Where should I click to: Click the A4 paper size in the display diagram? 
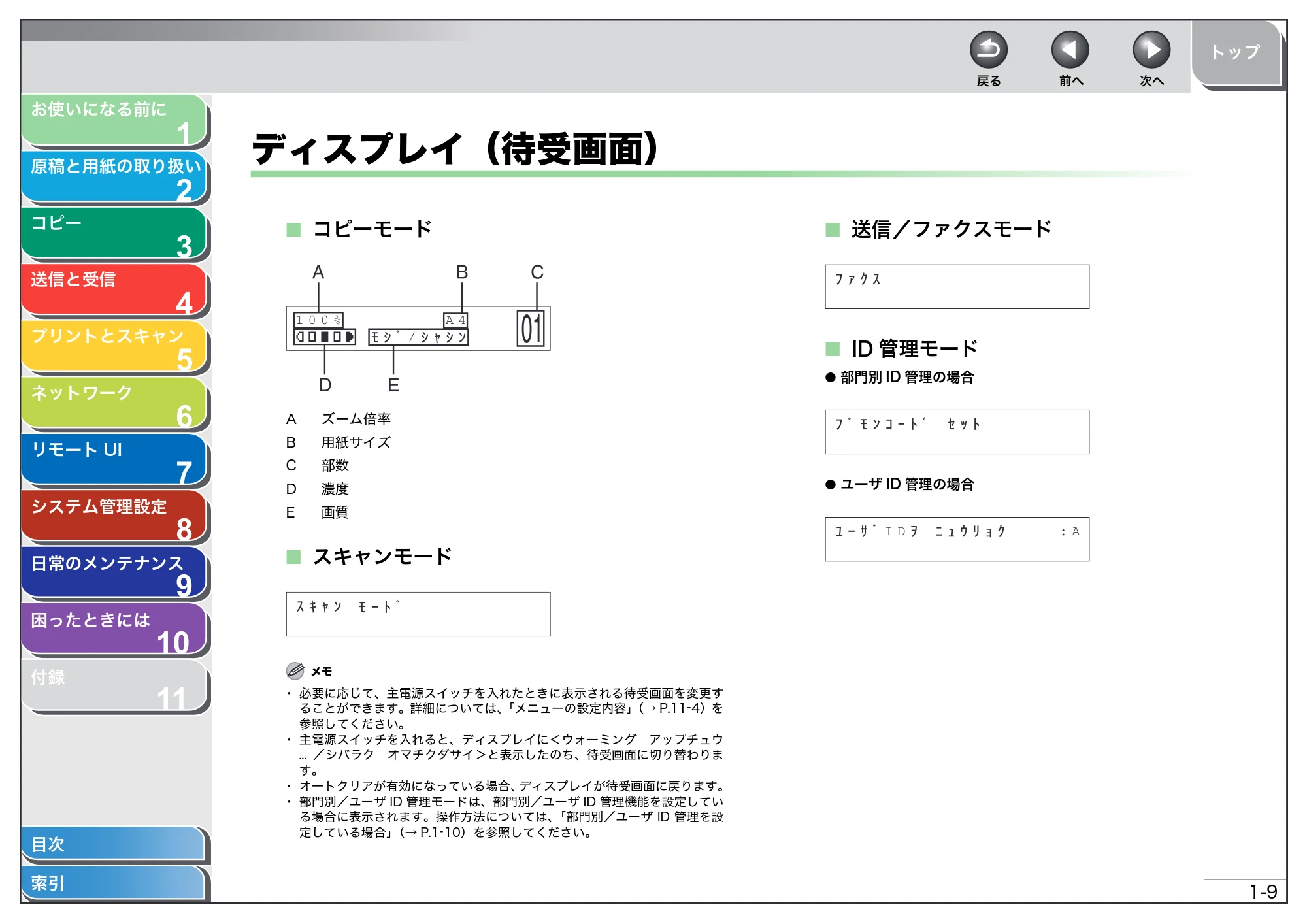455,320
